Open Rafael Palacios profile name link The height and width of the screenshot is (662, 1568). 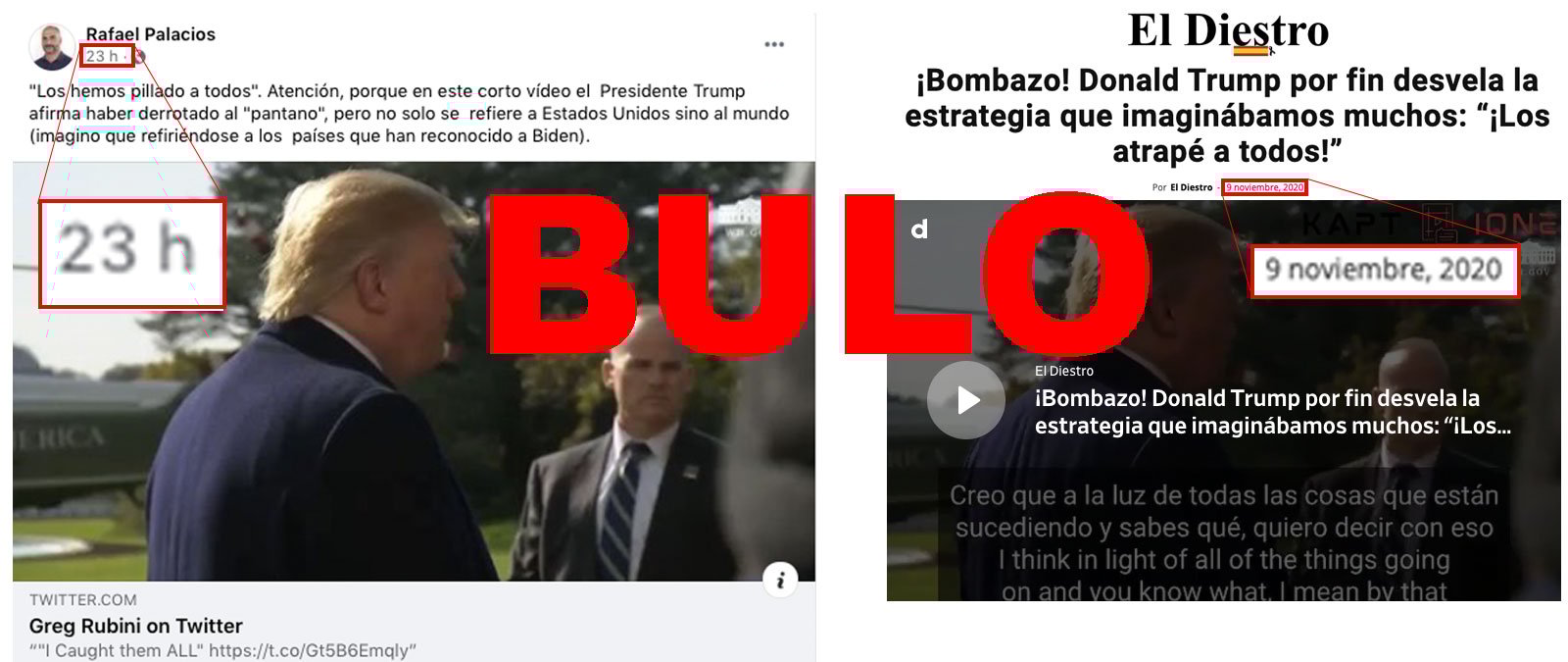tap(150, 33)
